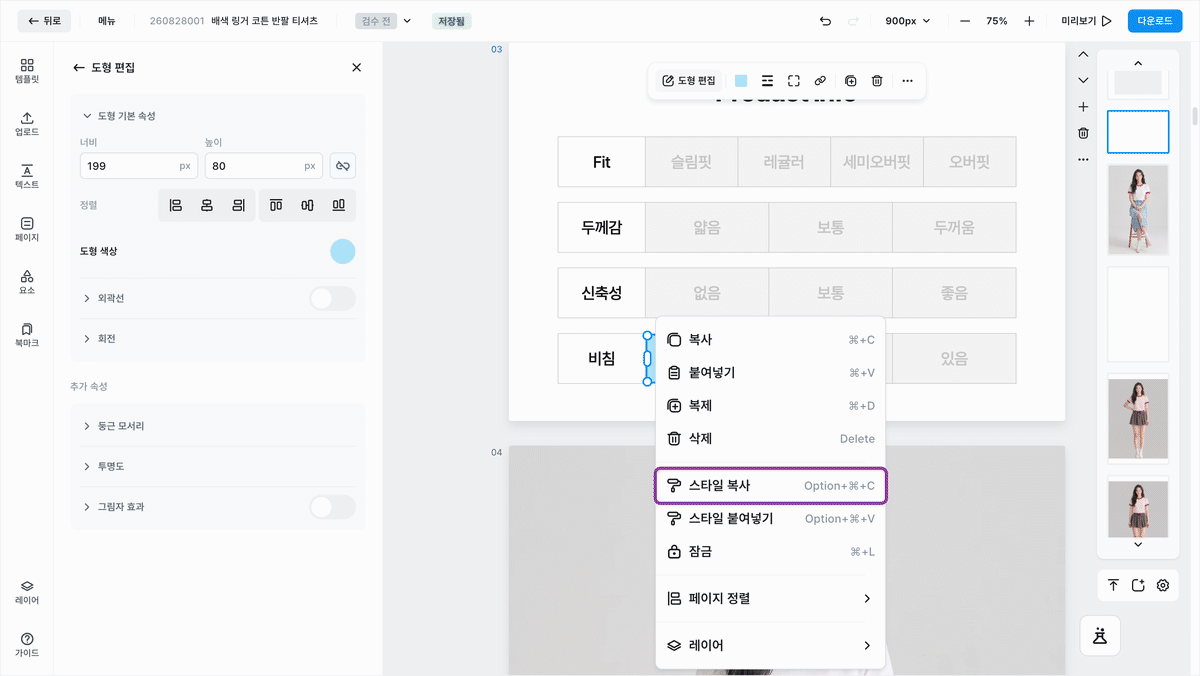Open page thumbnail settings gear
1200x676 pixels.
tap(1163, 586)
